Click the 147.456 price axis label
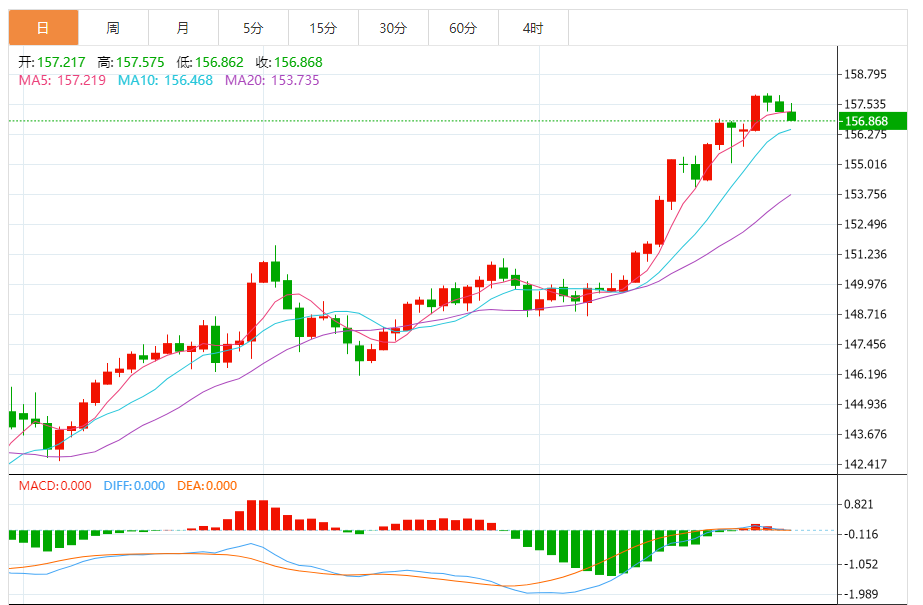The width and height of the screenshot is (923, 605). point(865,344)
